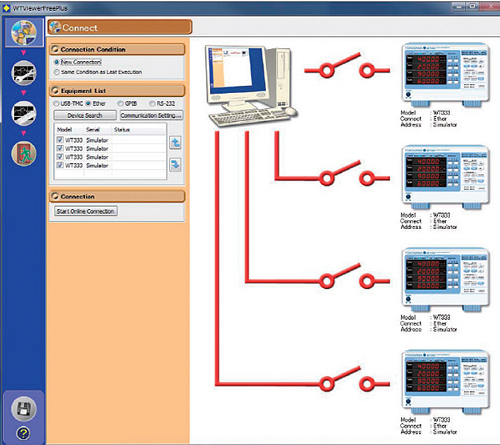Screen dimensions: 500x445
Task: Select the New Connection radio button
Action: click(57, 62)
